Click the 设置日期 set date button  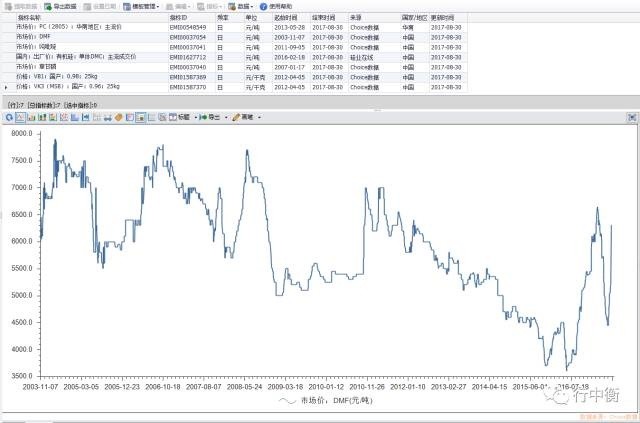click(x=100, y=7)
